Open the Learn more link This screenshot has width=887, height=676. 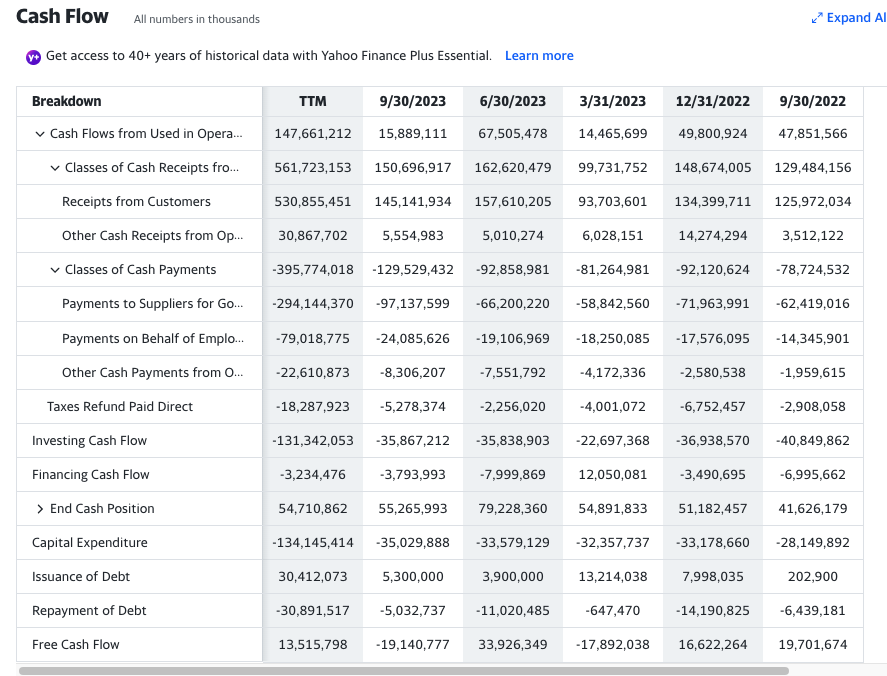pyautogui.click(x=539, y=56)
